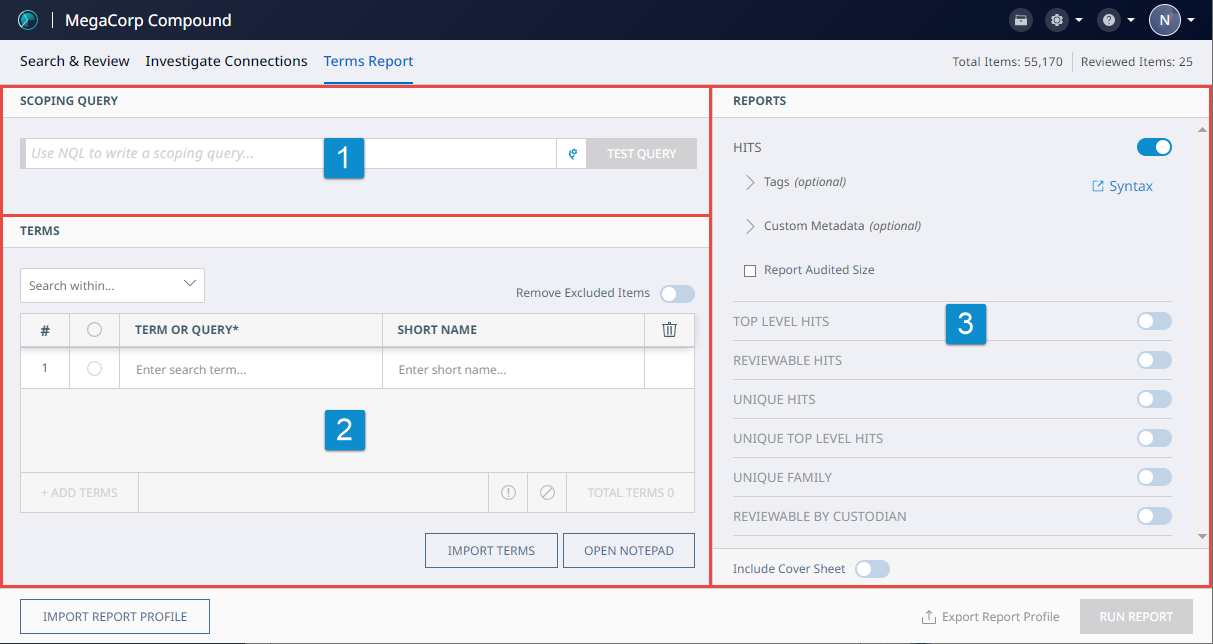1213x644 pixels.
Task: Click the MegaCorp app logo icon
Action: click(x=28, y=20)
